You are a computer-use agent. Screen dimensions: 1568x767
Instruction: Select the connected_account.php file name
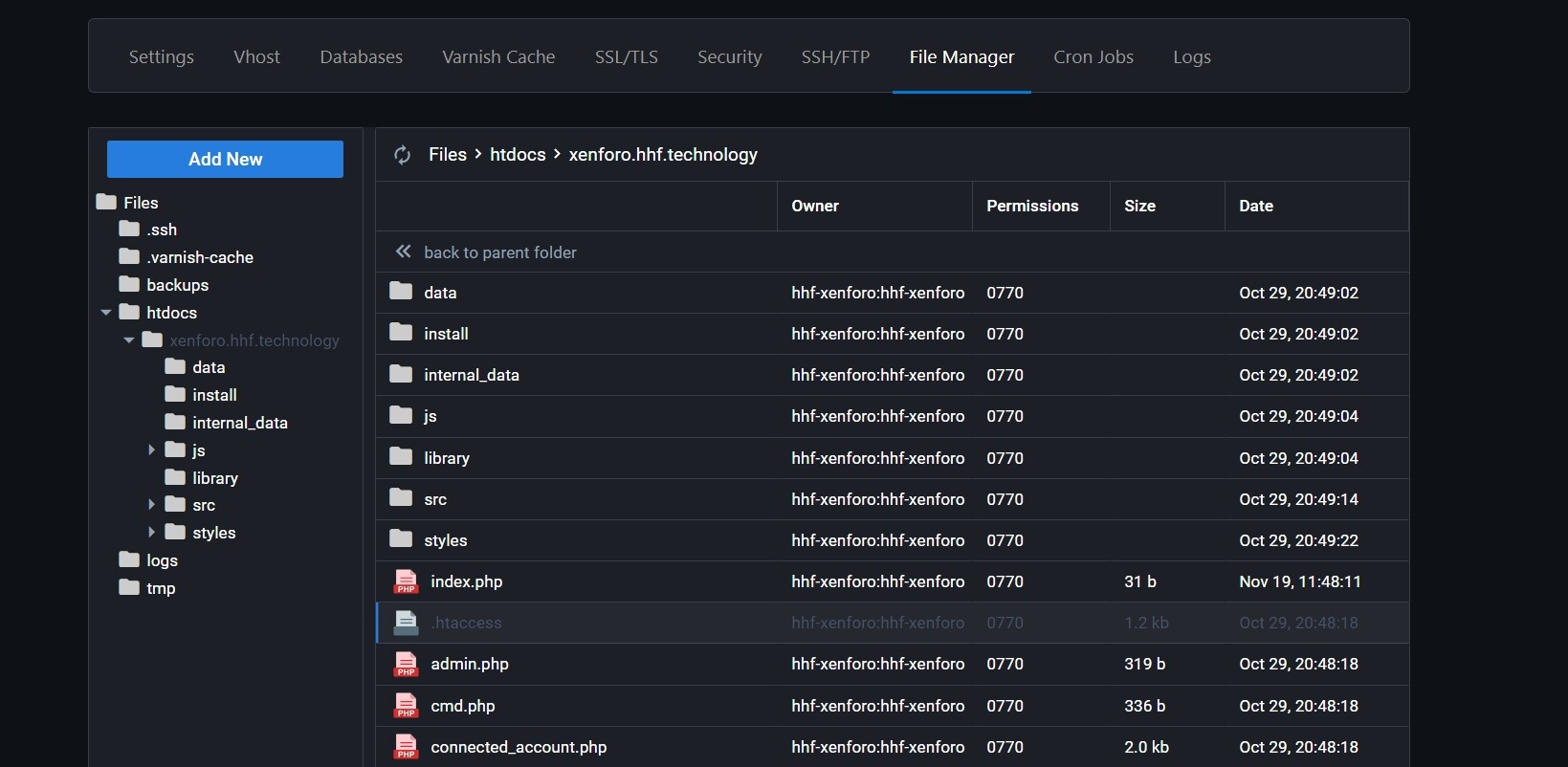click(x=519, y=747)
